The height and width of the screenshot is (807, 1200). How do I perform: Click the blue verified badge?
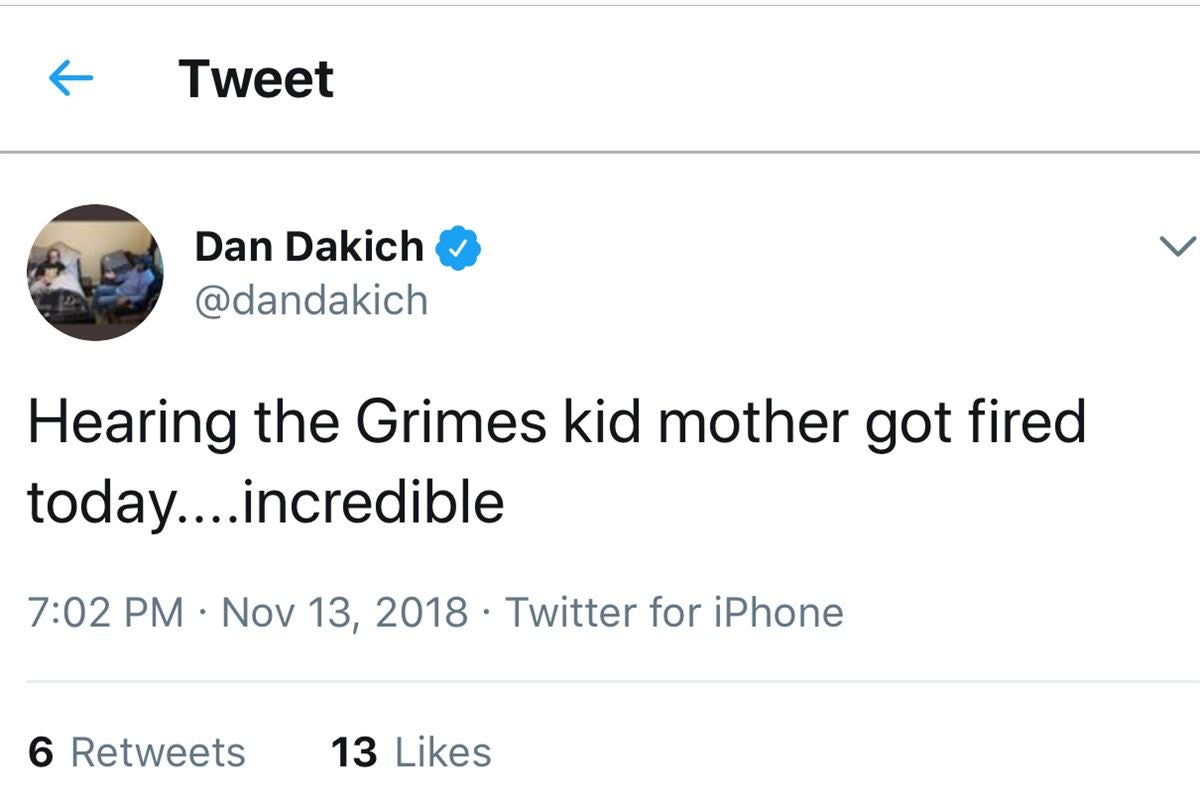click(460, 247)
